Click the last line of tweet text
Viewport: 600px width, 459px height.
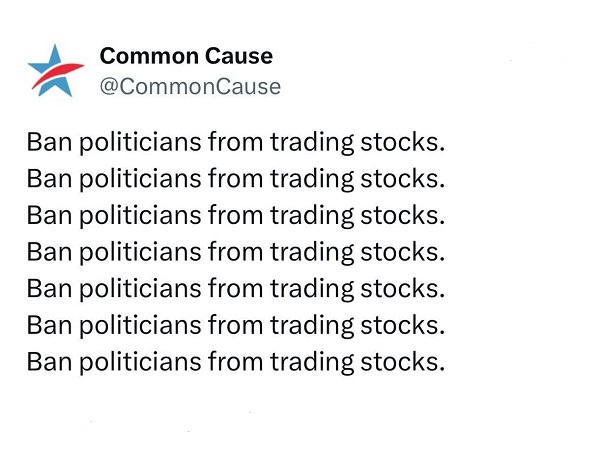coord(235,360)
